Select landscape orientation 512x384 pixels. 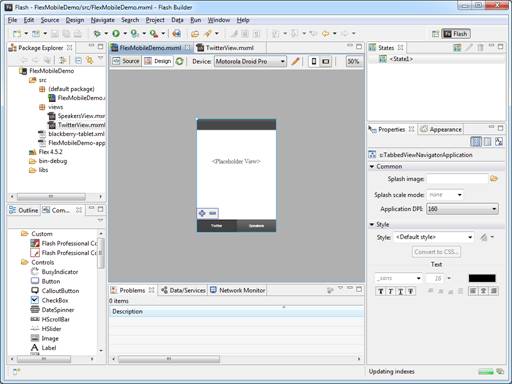pos(326,61)
